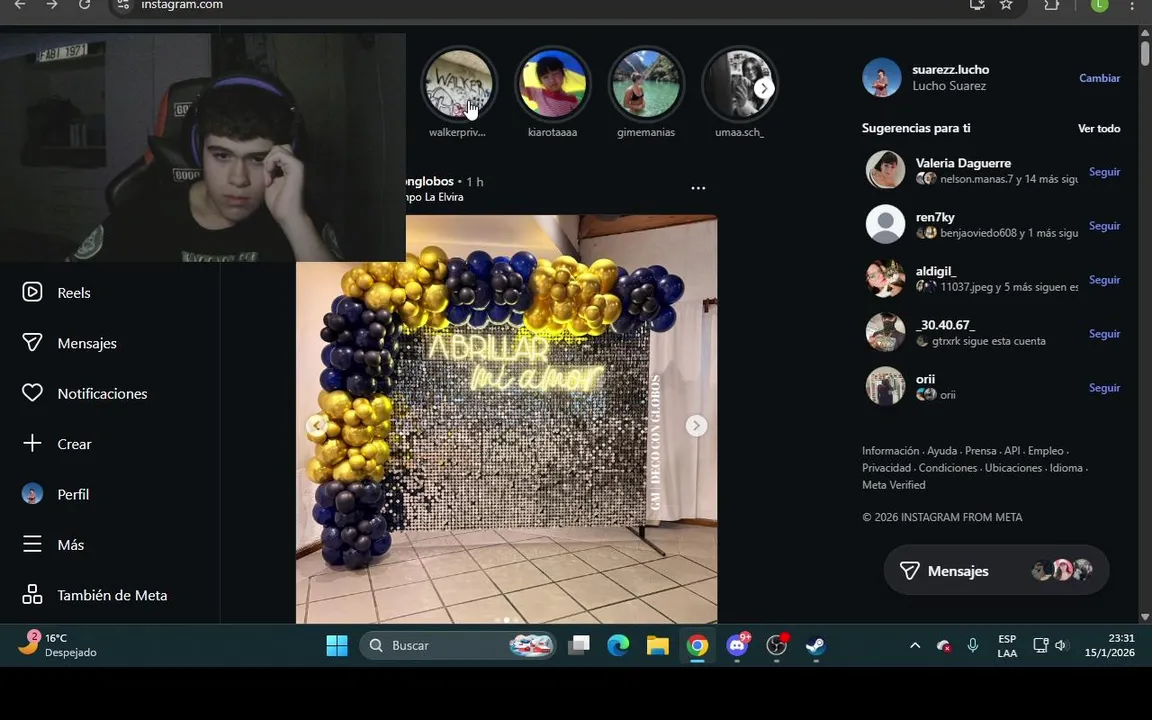Open Notificaciones heart icon

point(32,393)
